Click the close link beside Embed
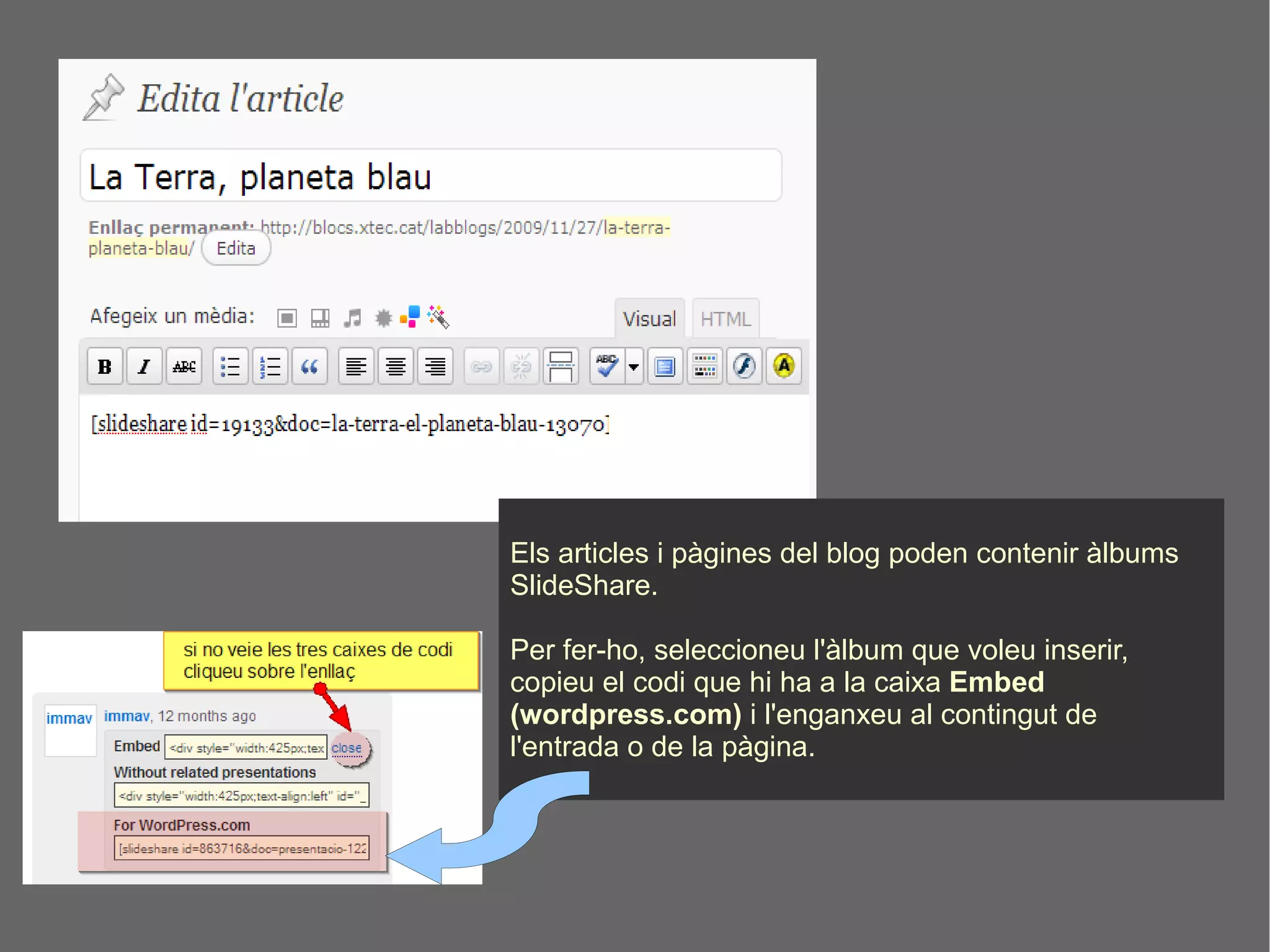The height and width of the screenshot is (952, 1270). (x=346, y=748)
